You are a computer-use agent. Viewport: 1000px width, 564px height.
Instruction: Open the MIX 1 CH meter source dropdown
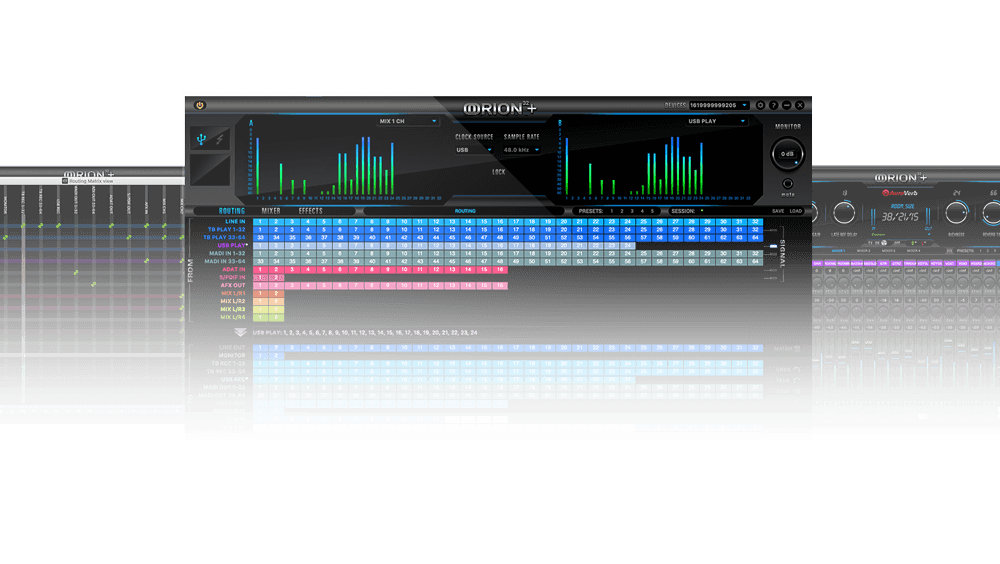pyautogui.click(x=408, y=121)
